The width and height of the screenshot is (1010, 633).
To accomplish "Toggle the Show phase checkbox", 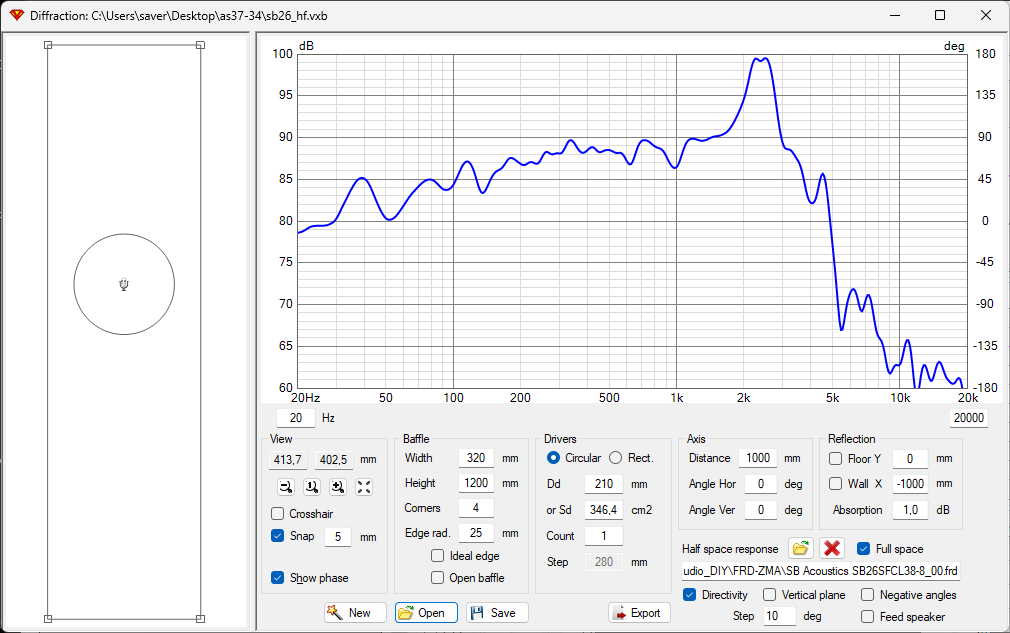I will 278,578.
